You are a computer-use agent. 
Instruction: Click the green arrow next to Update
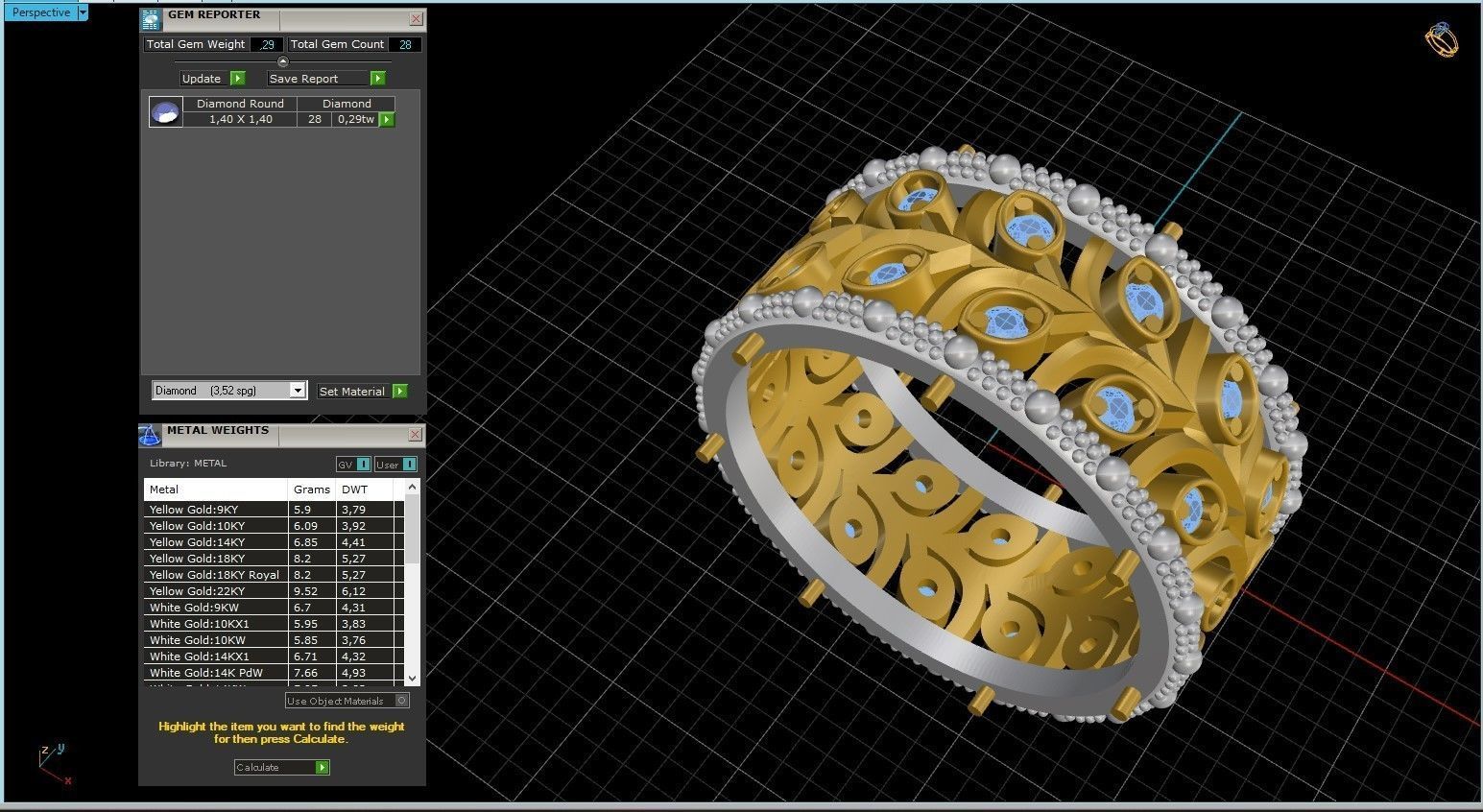coord(238,79)
